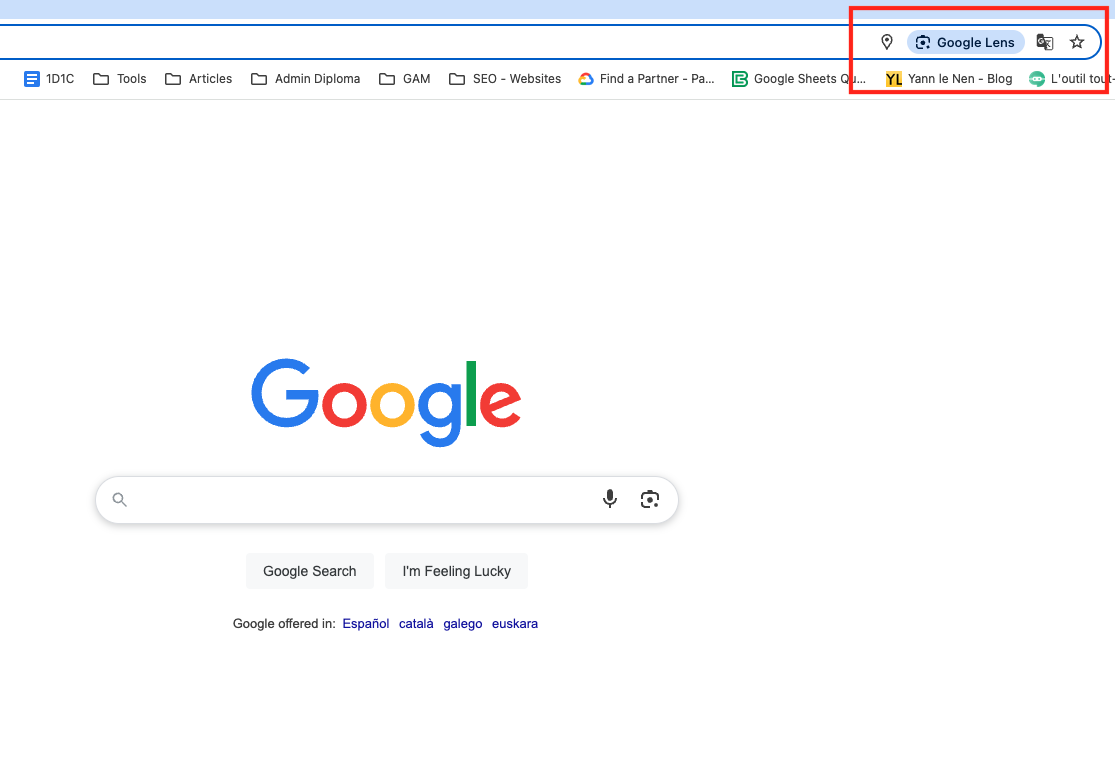Focus the Google search input field
The width and height of the screenshot is (1115, 757).
tap(360, 499)
